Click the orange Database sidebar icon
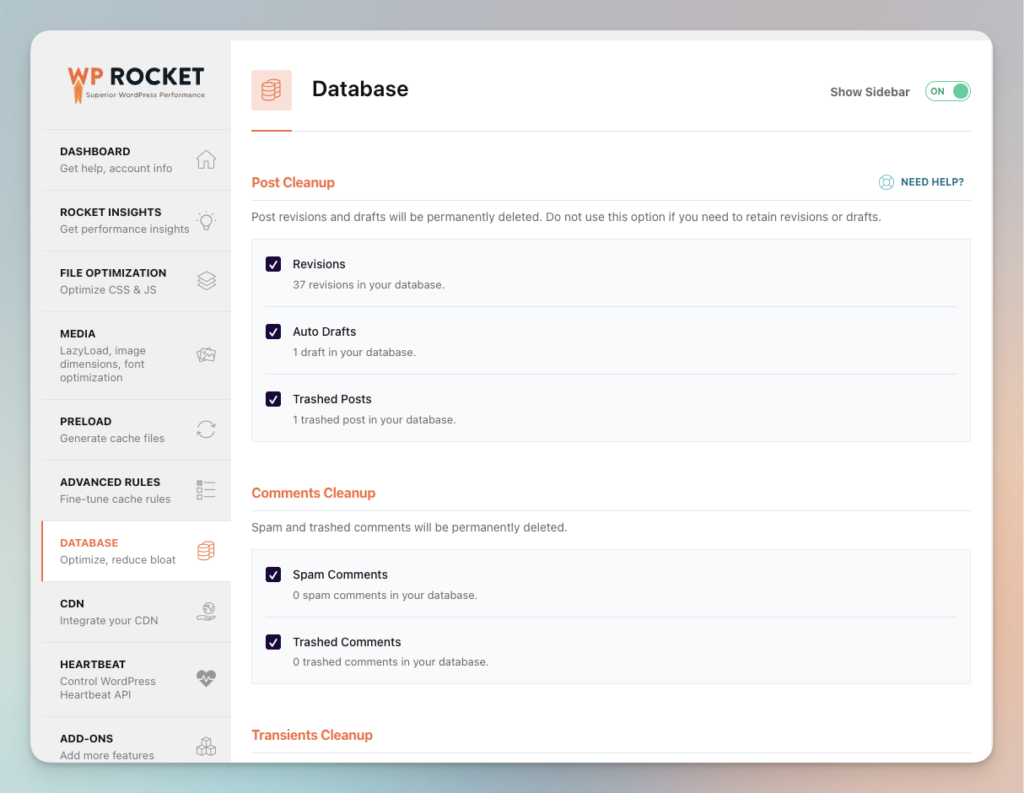Screen dimensions: 1024x793 tap(206, 551)
